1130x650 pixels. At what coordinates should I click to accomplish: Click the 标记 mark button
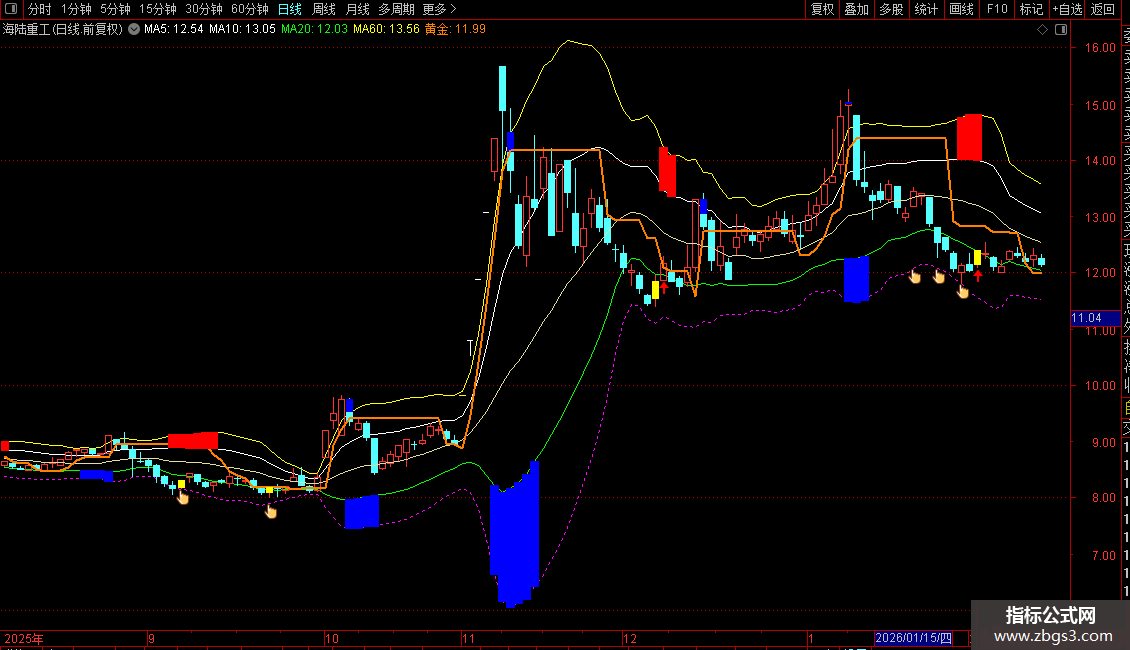[x=1031, y=9]
